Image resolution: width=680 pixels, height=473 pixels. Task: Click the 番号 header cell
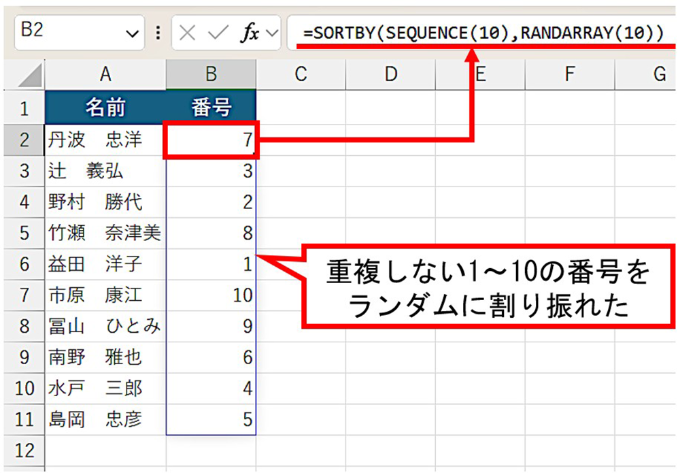tap(211, 108)
